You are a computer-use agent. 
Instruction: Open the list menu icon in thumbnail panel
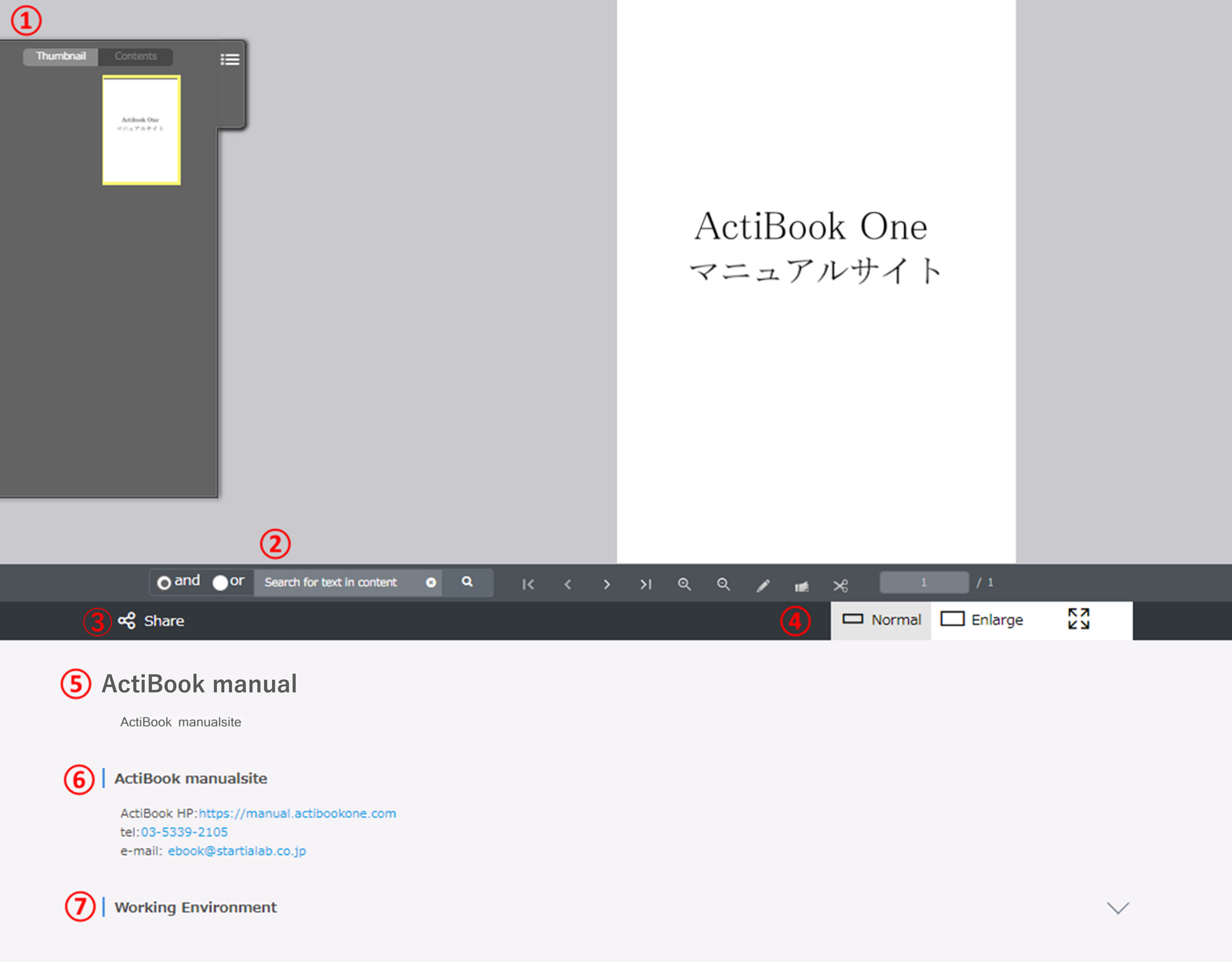[230, 59]
